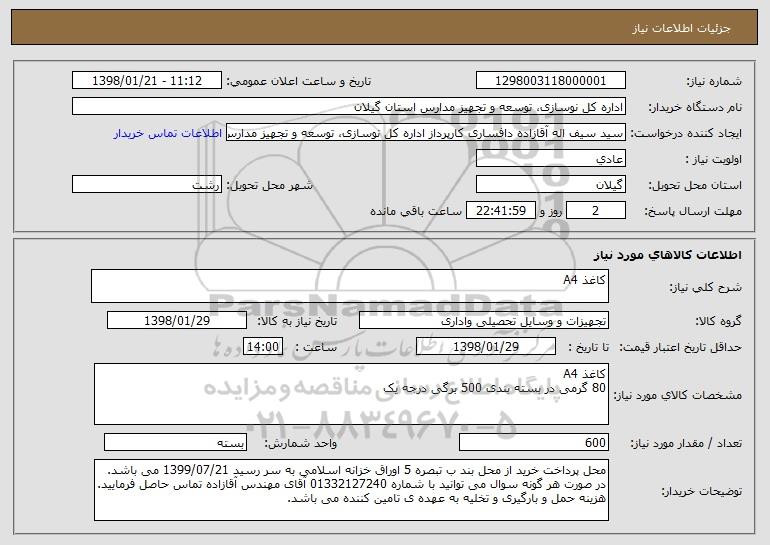Click the section title اطلاعات کالاهای مورد نیاز
Image resolution: width=770 pixels, height=545 pixels.
pos(667,255)
